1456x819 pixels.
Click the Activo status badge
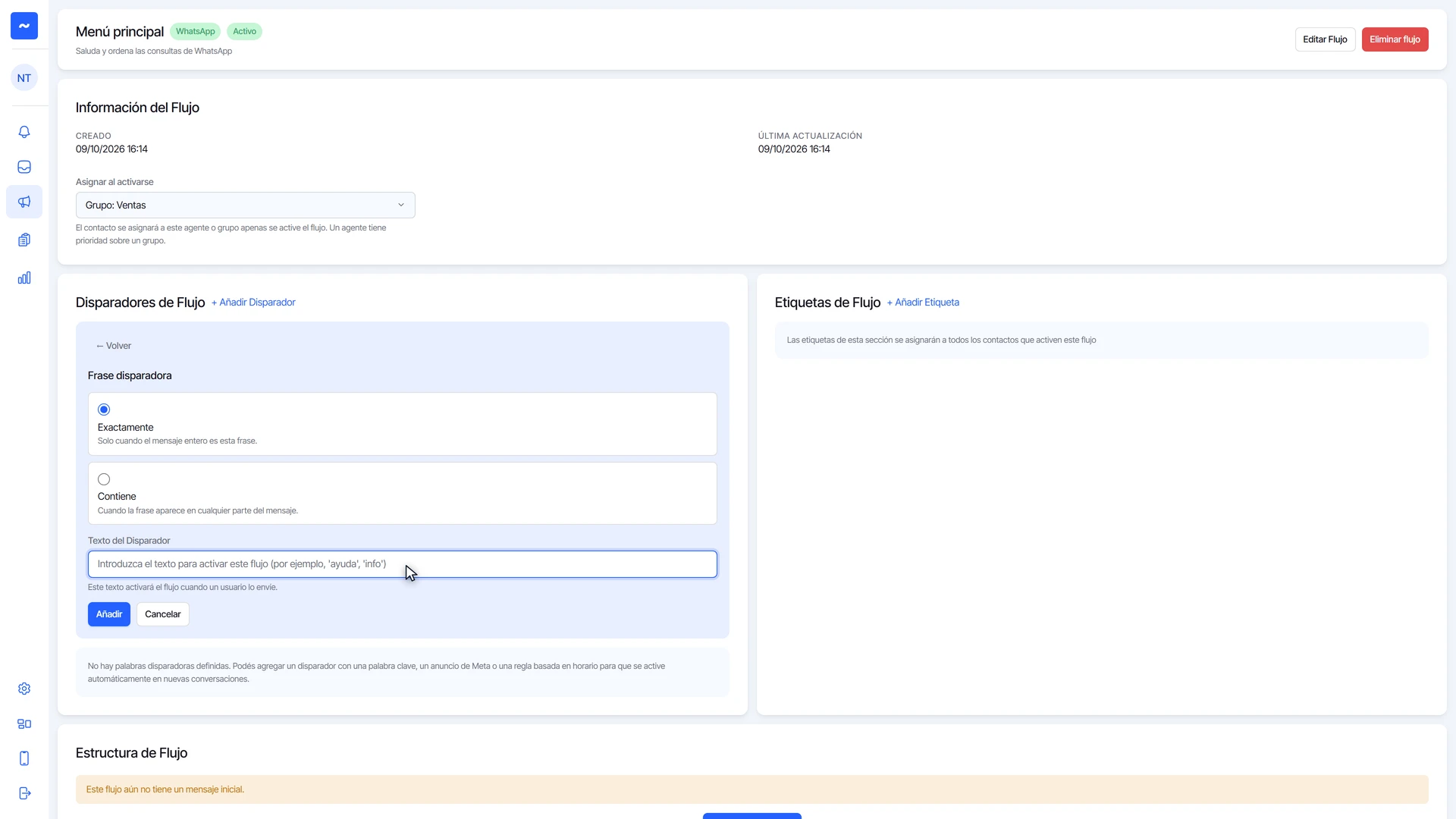(x=244, y=32)
